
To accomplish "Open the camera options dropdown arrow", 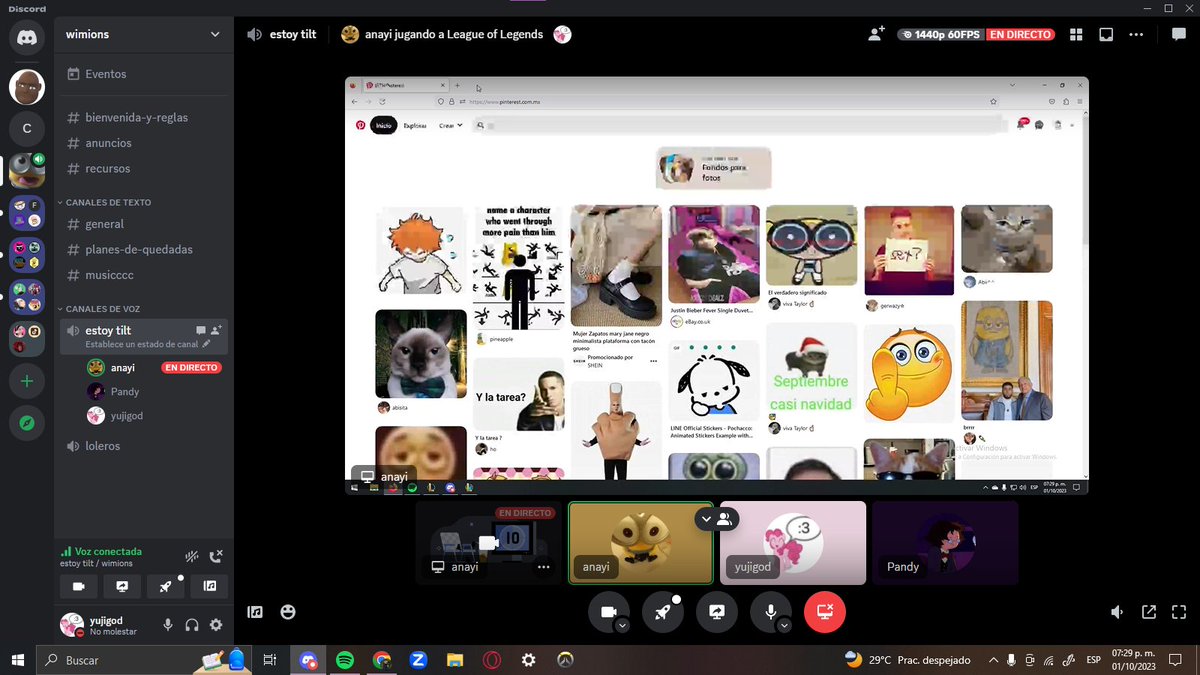I will pos(622,626).
